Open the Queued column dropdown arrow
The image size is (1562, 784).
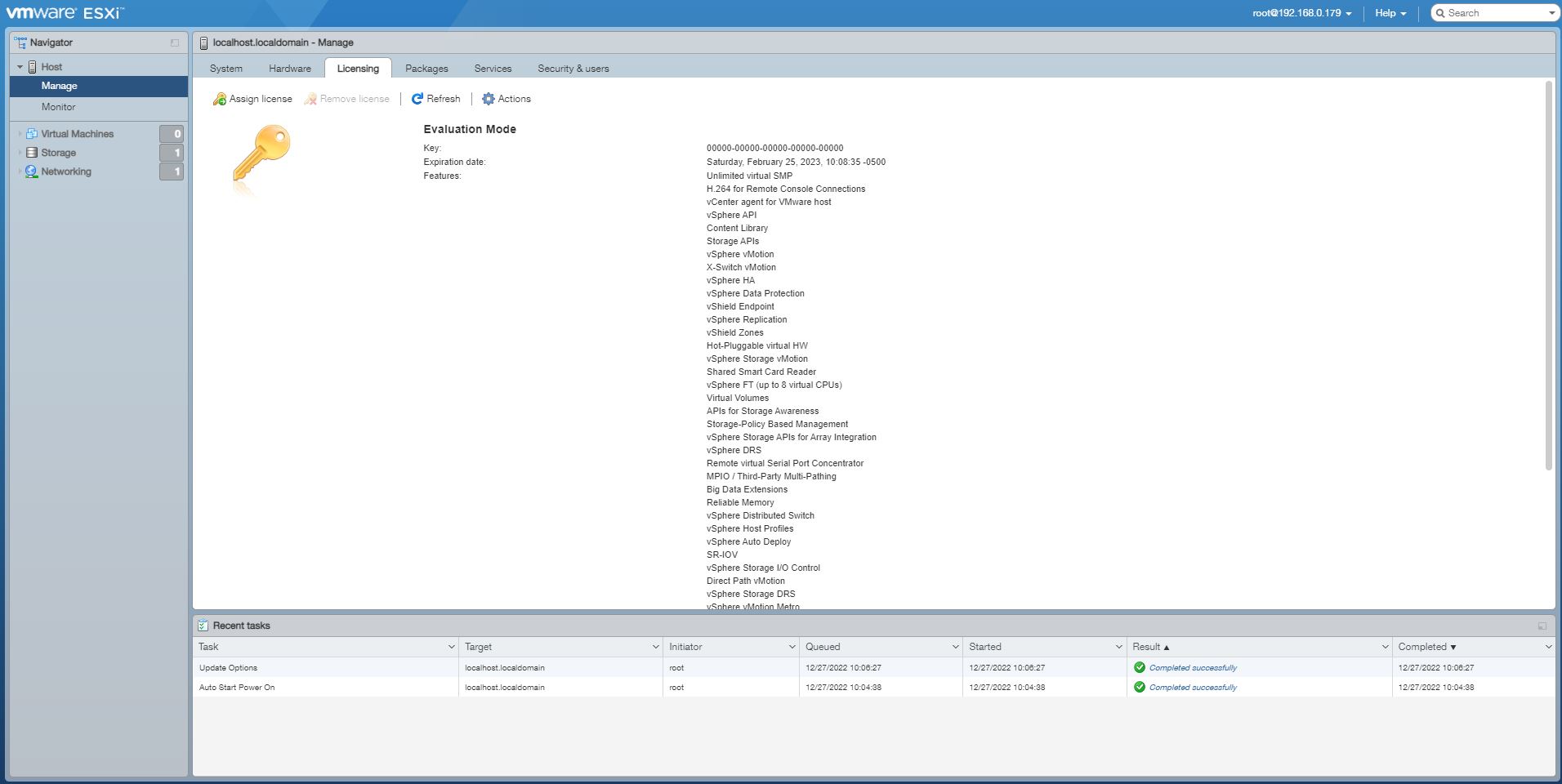955,647
